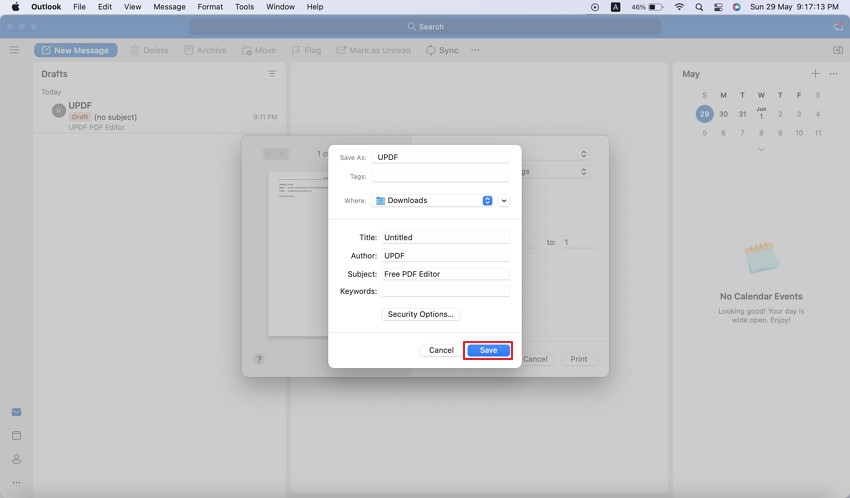Open the View menu
850x498 pixels.
pyautogui.click(x=132, y=7)
